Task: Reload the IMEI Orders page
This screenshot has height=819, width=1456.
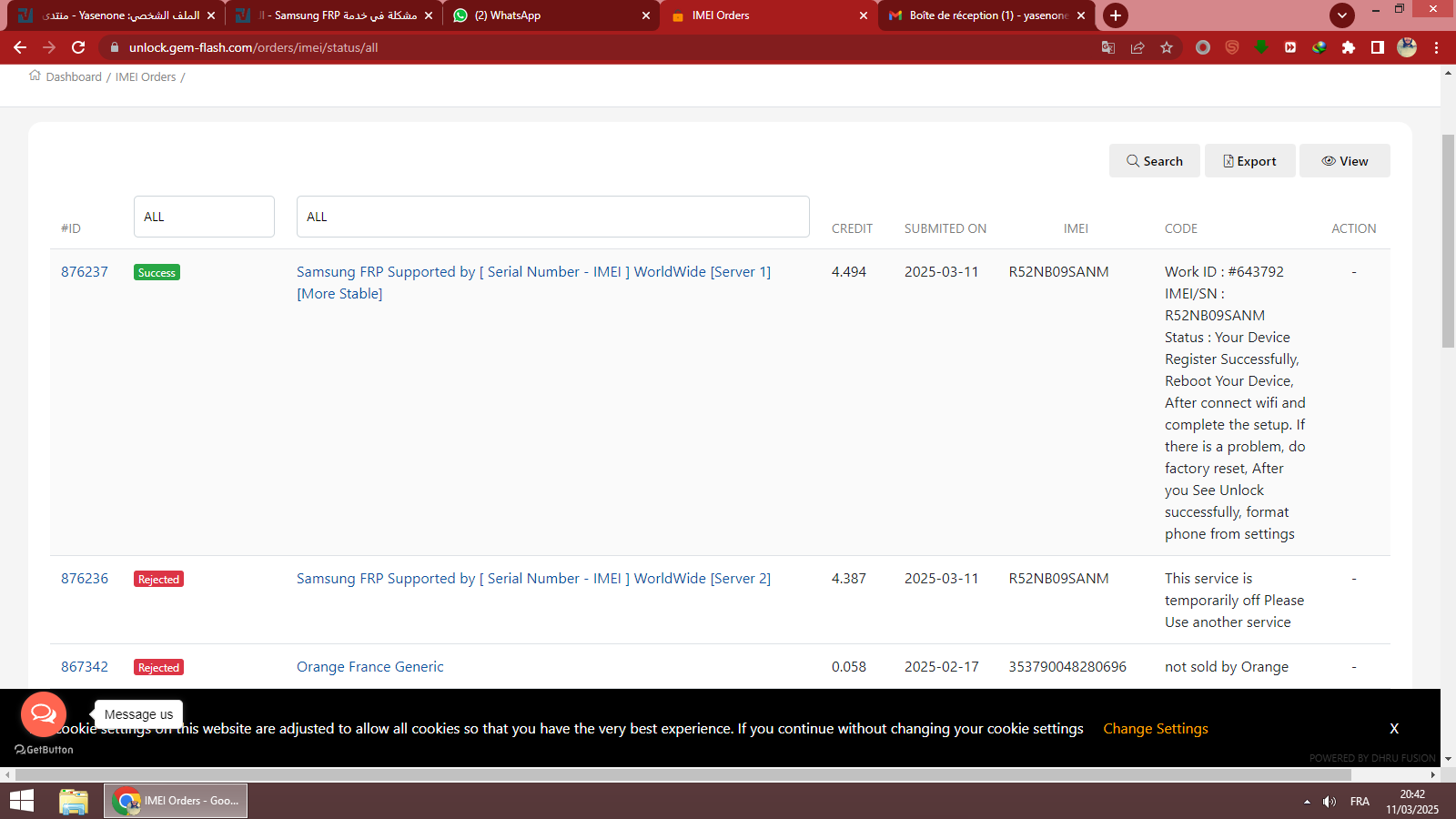Action: (78, 47)
